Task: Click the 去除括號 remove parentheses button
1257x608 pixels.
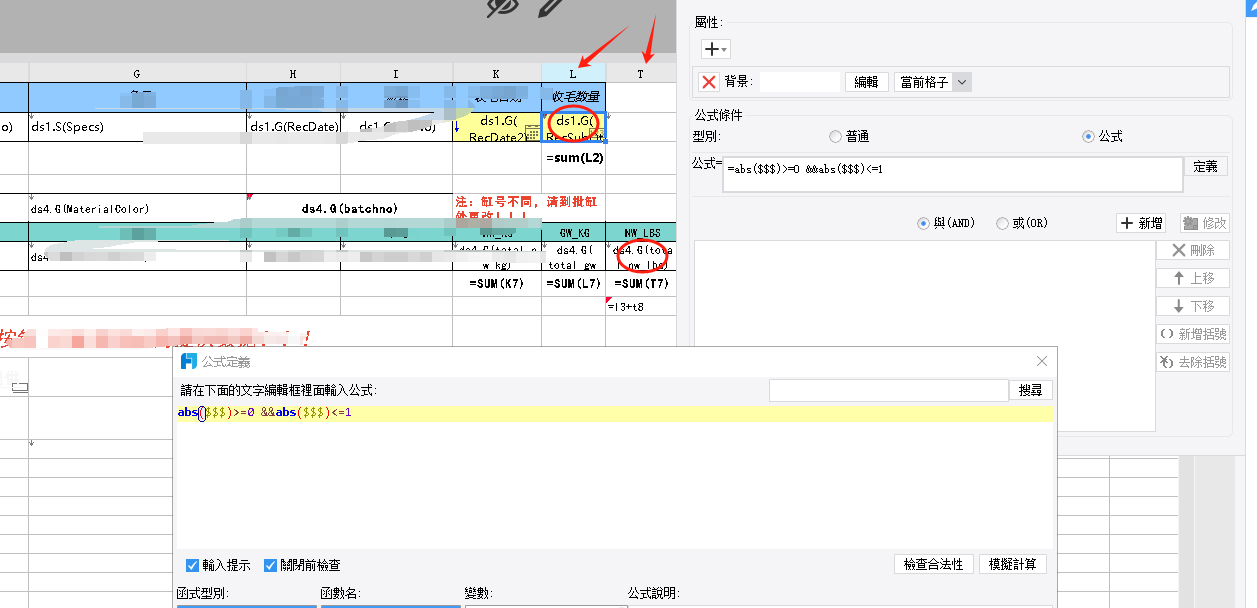Action: [1192, 362]
